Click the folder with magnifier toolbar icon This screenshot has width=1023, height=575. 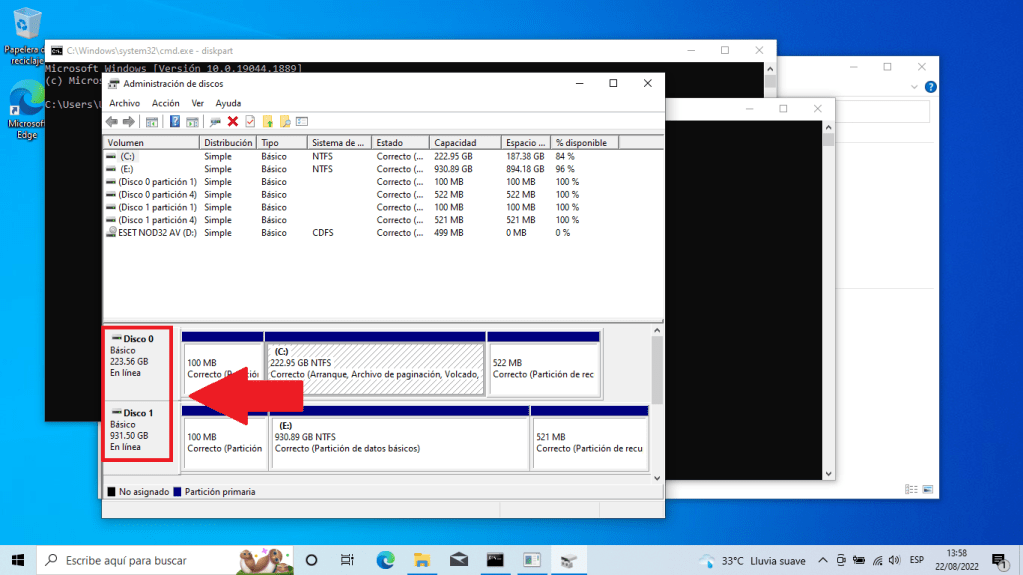tap(285, 122)
